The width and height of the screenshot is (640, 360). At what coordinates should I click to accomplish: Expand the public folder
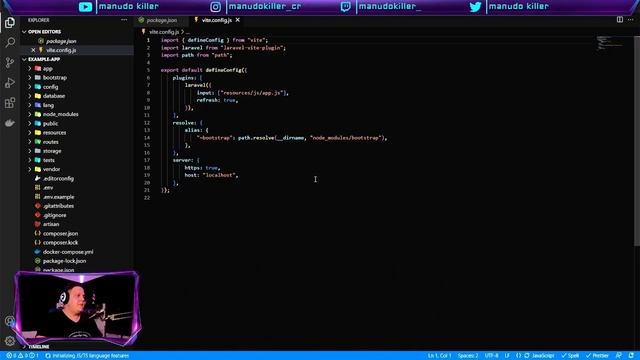pyautogui.click(x=51, y=124)
